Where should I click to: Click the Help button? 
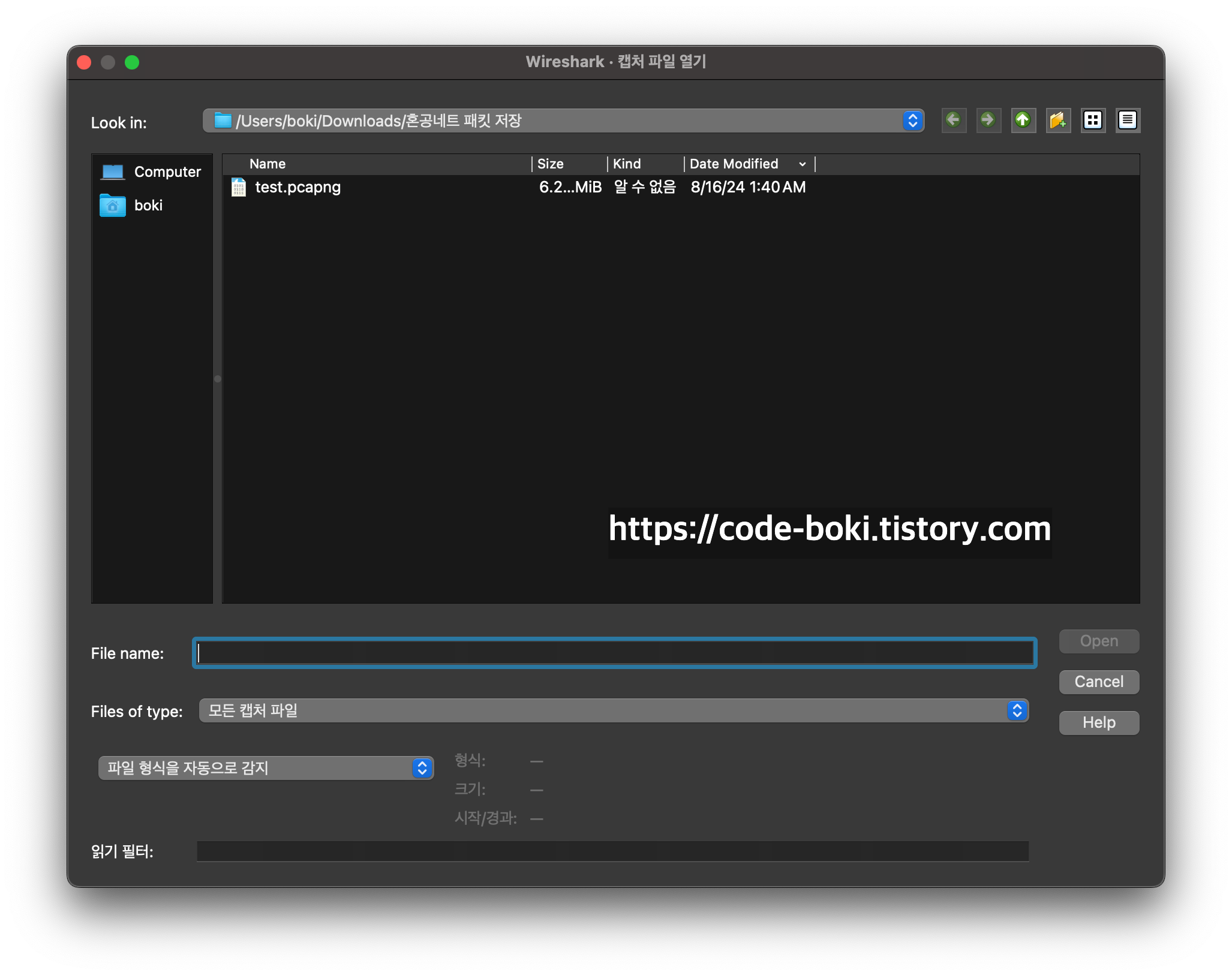click(x=1098, y=722)
